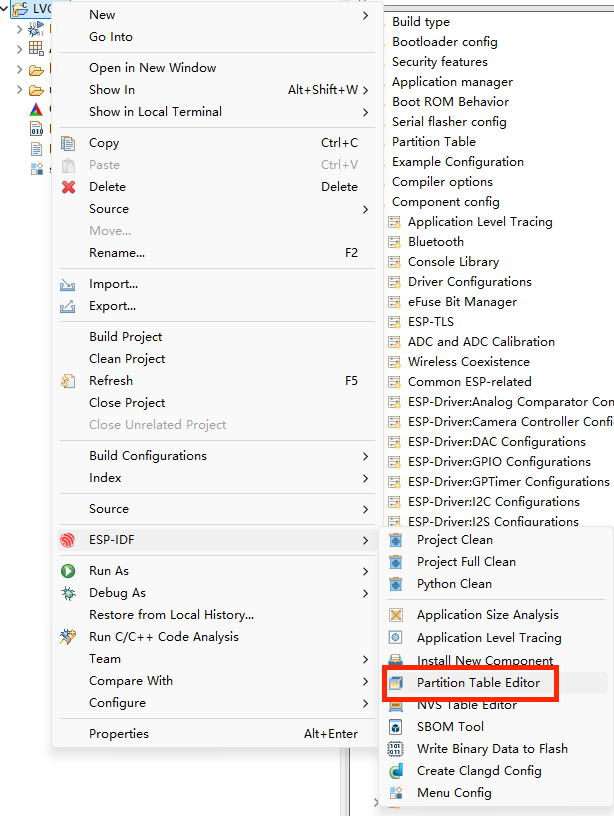Click the Console Library config icon

point(395,262)
